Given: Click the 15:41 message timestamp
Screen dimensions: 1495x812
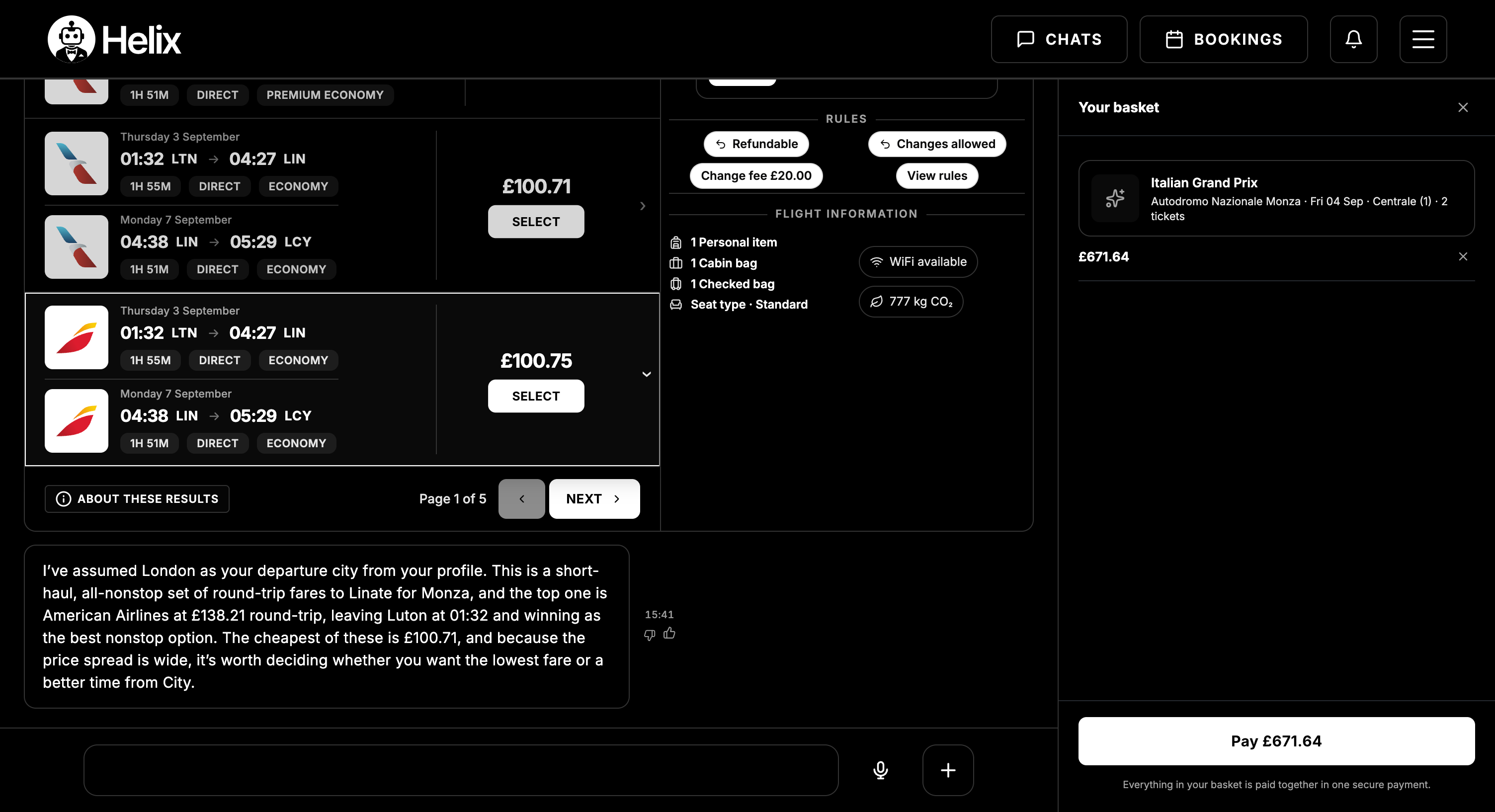Looking at the screenshot, I should [x=660, y=614].
